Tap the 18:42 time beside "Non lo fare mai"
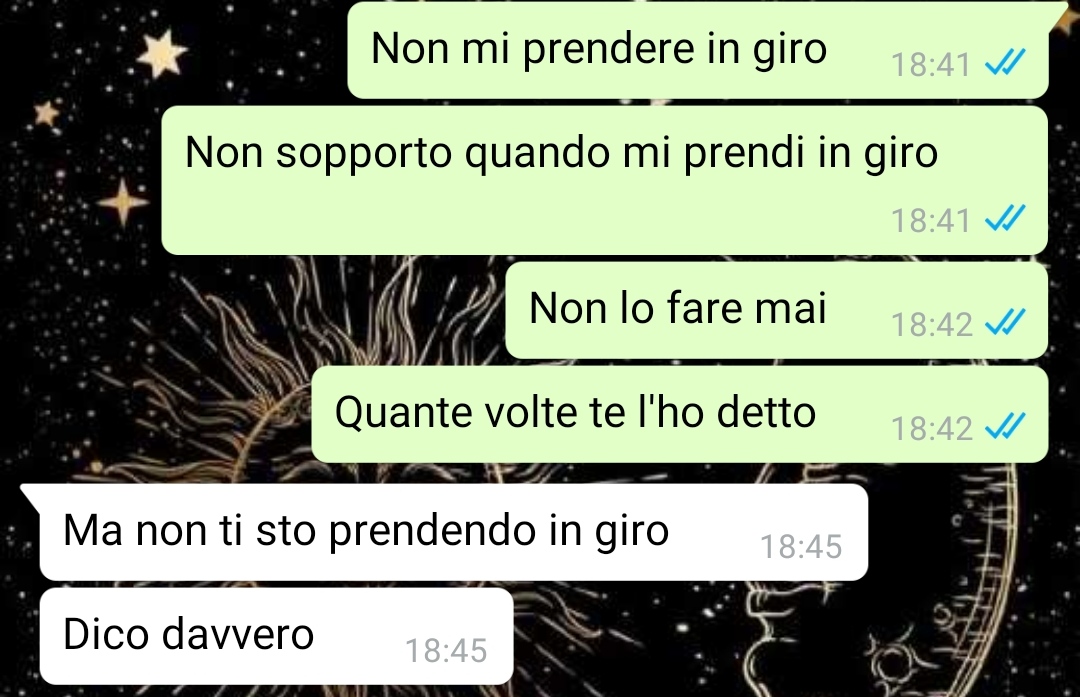1080x697 pixels. (x=931, y=324)
